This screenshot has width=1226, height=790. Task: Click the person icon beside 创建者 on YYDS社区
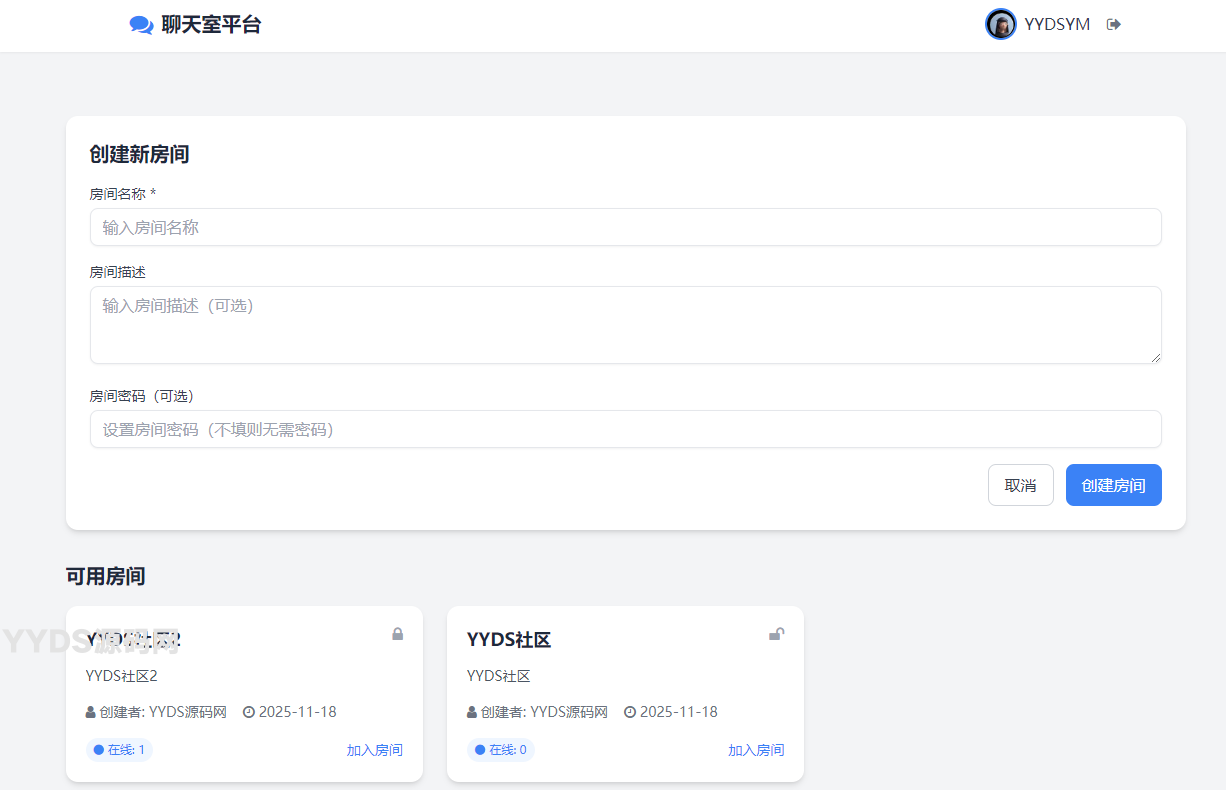pos(471,712)
